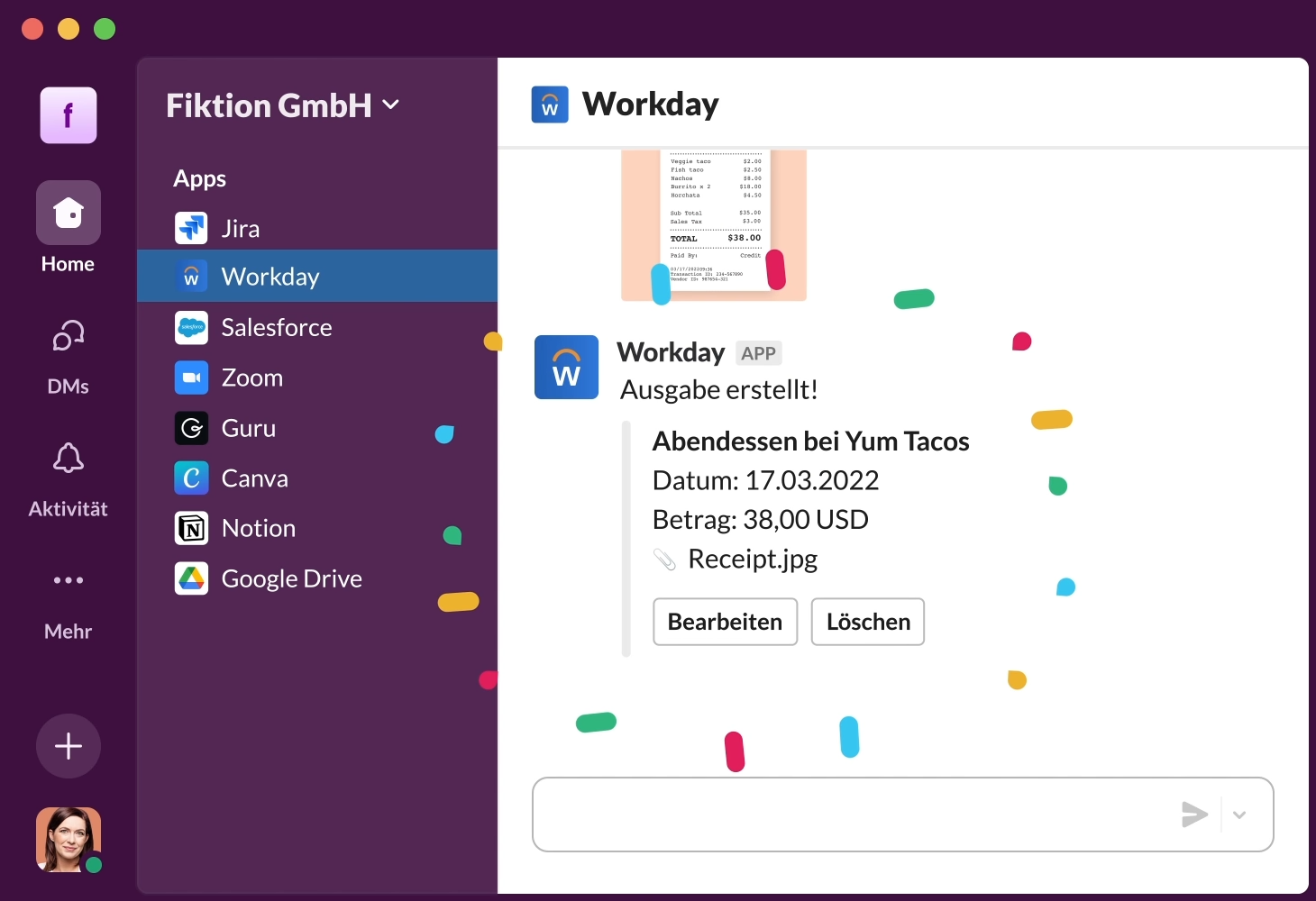
Task: Open the DMs section
Action: (x=69, y=357)
